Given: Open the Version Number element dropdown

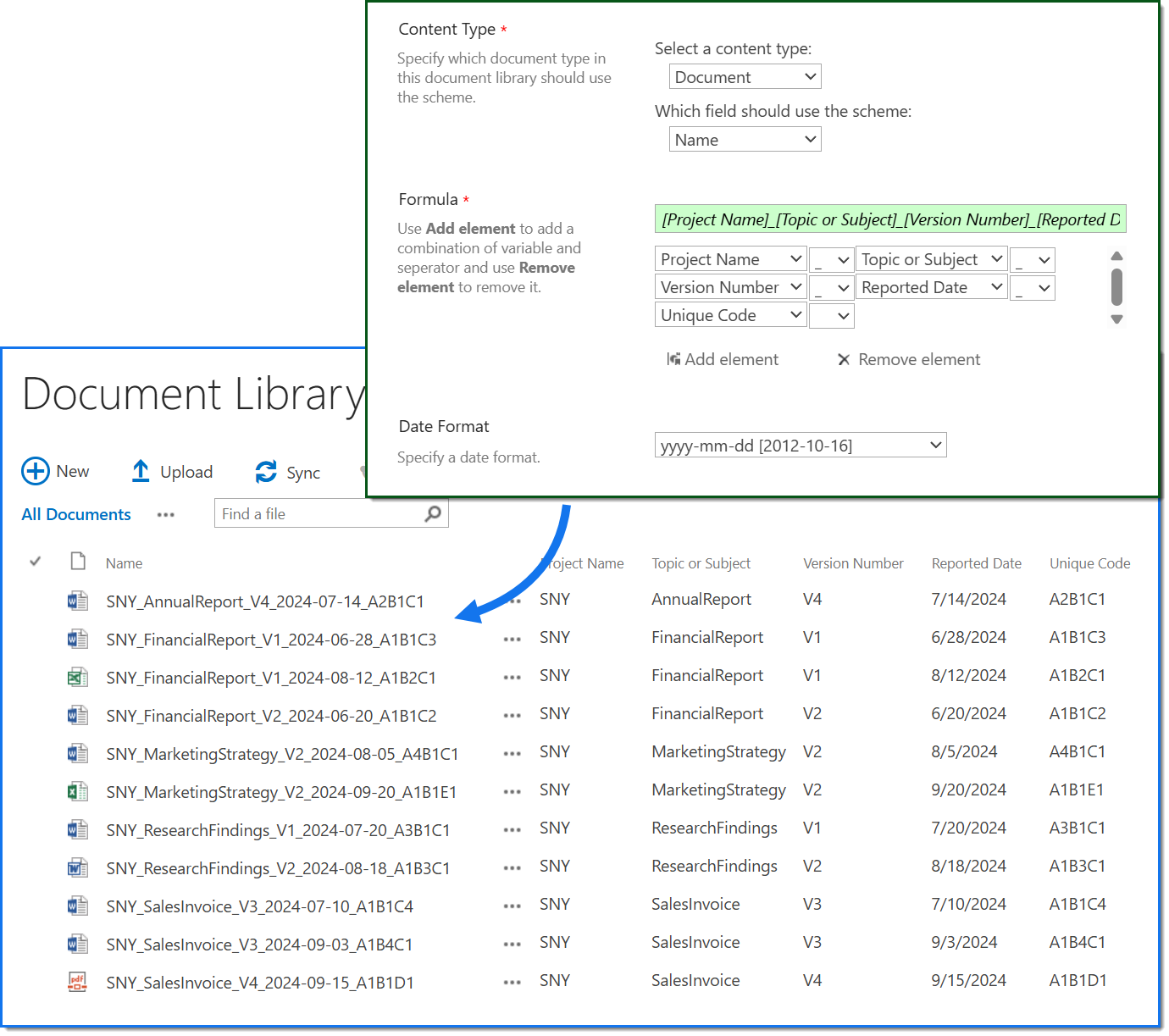Looking at the screenshot, I should [731, 287].
